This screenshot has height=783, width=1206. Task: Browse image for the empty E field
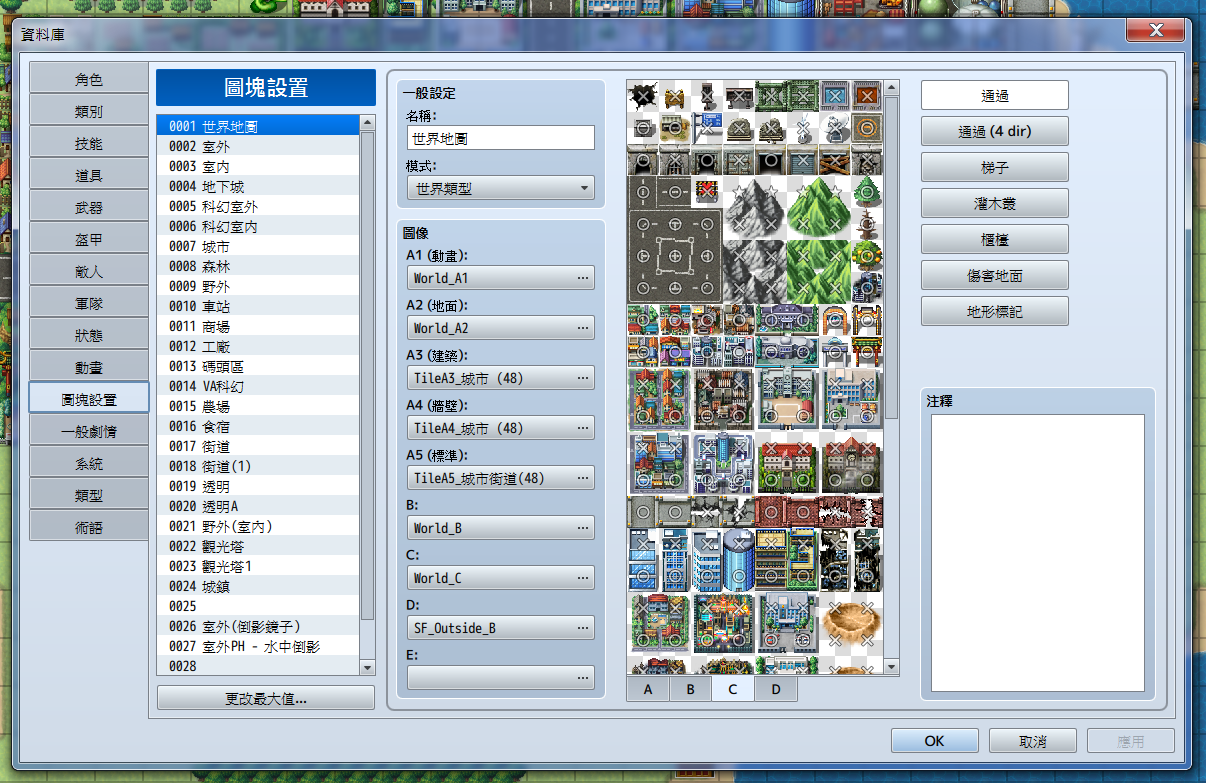[x=501, y=678]
